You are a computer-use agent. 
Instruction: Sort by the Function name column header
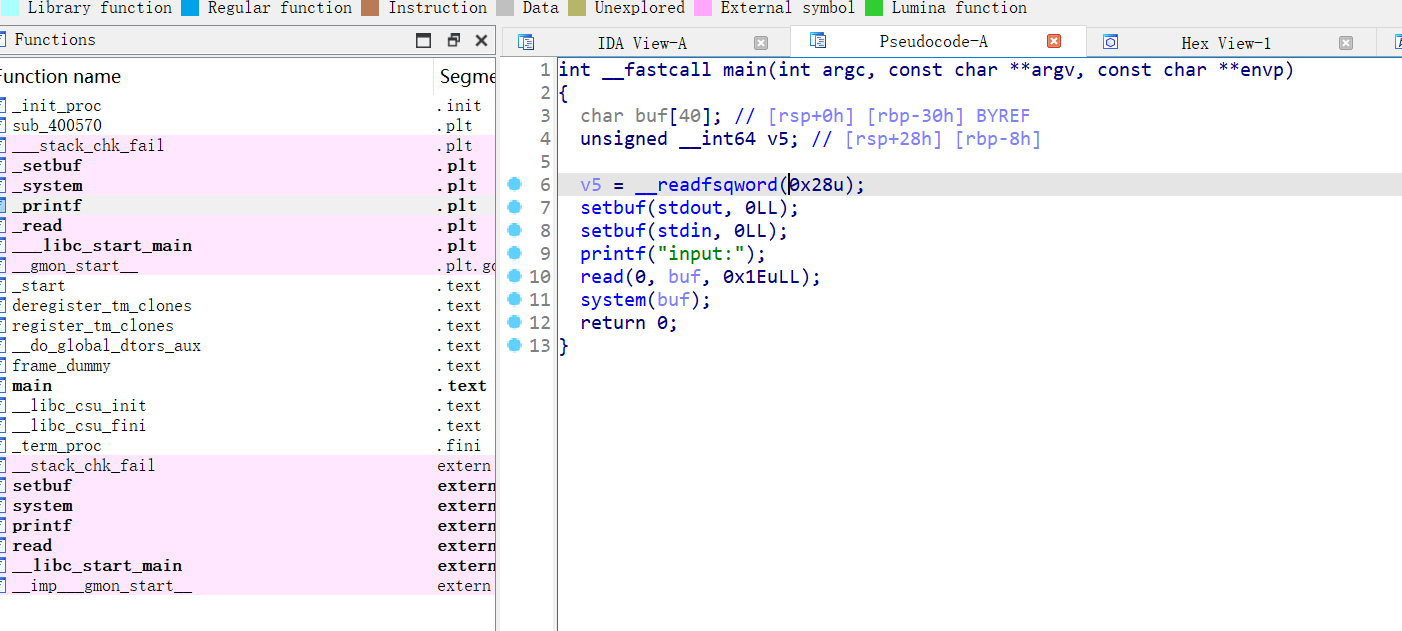[215, 76]
